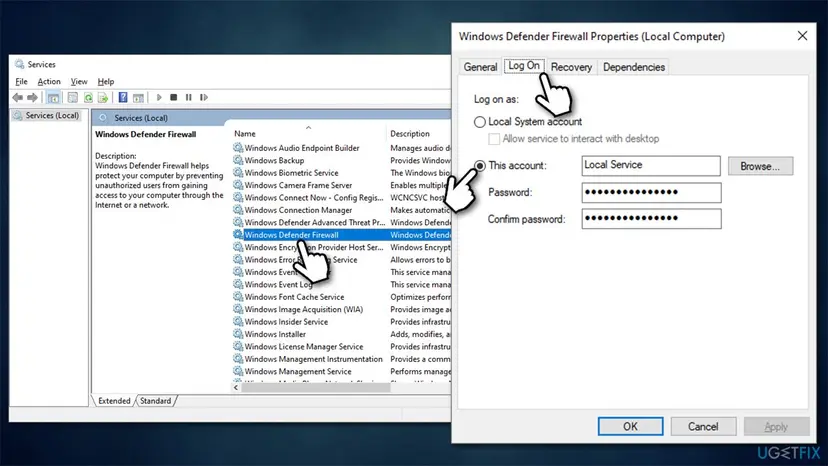The image size is (828, 466).
Task: Click Cancel in the properties dialog
Action: click(703, 426)
